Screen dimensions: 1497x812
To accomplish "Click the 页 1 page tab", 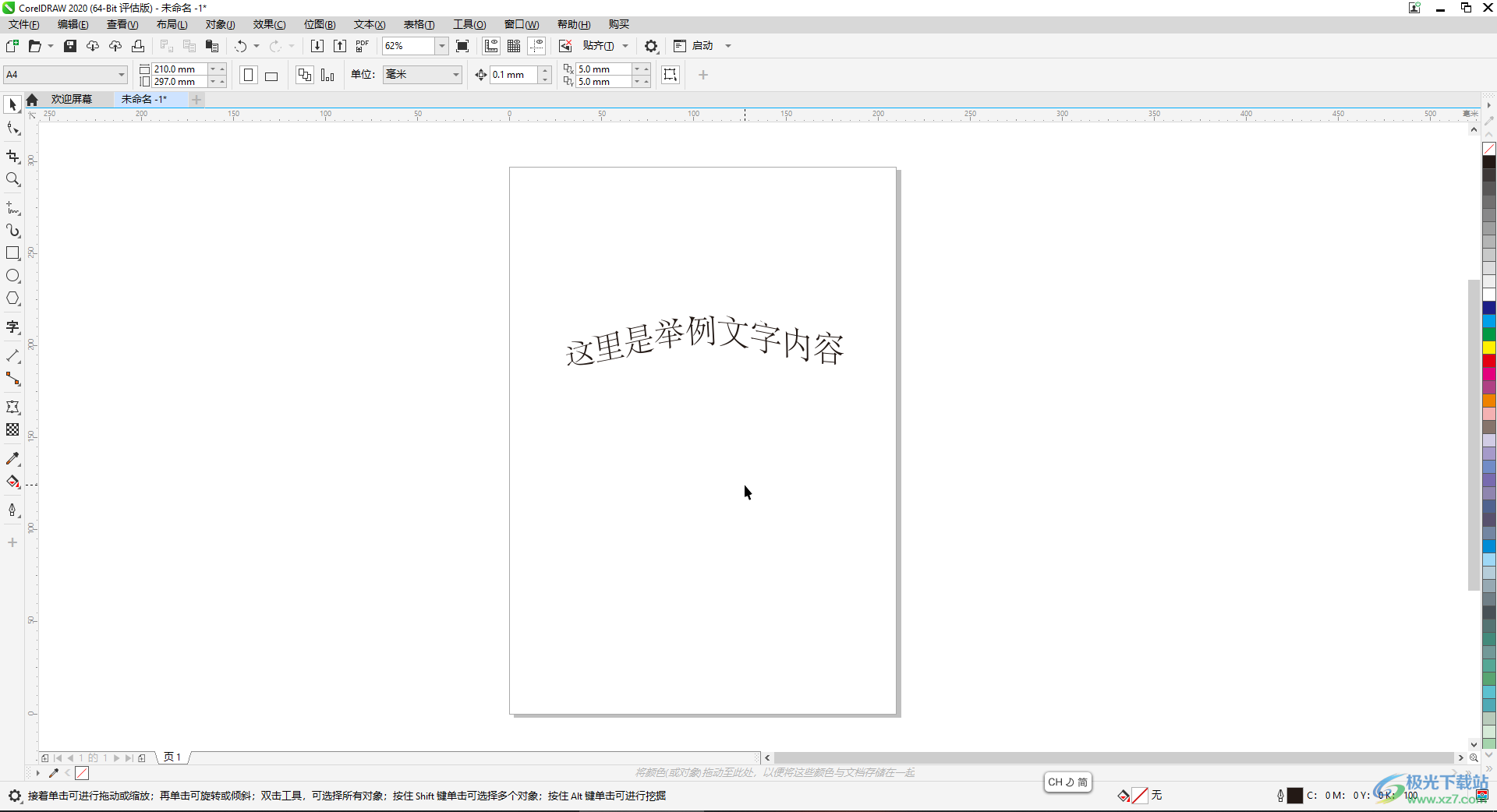I will tap(172, 757).
